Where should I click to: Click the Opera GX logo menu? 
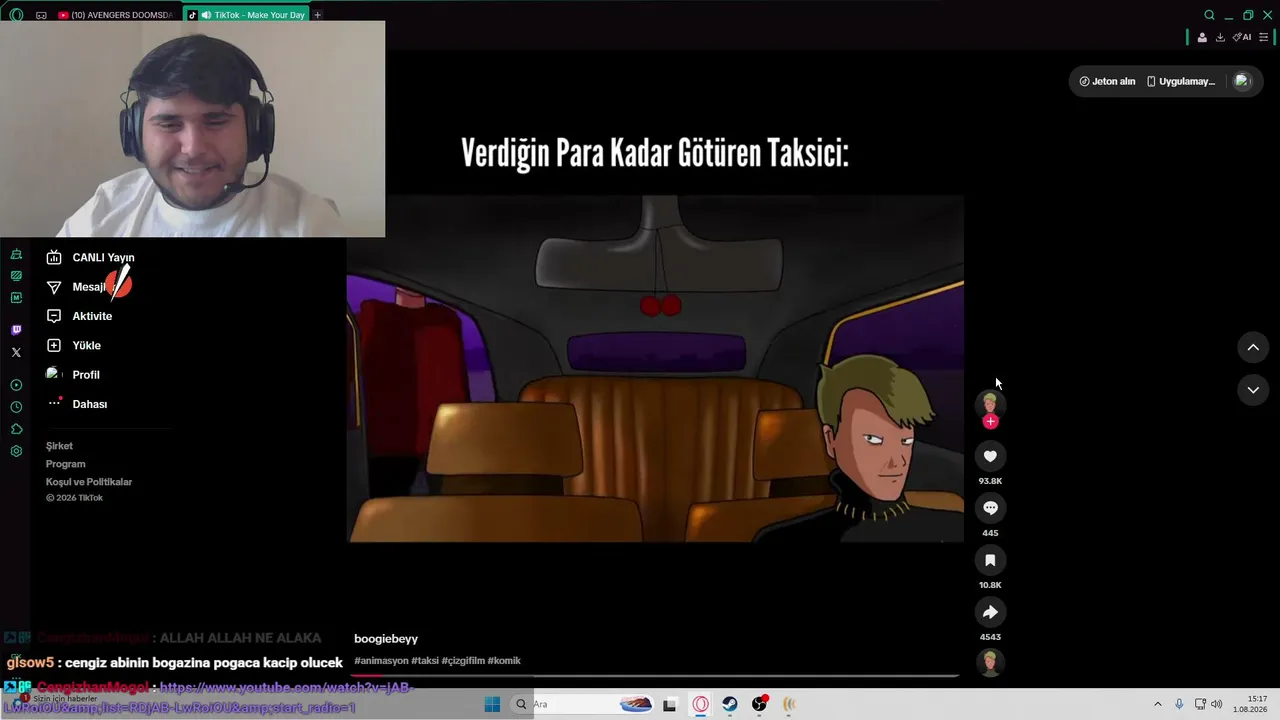[16, 15]
